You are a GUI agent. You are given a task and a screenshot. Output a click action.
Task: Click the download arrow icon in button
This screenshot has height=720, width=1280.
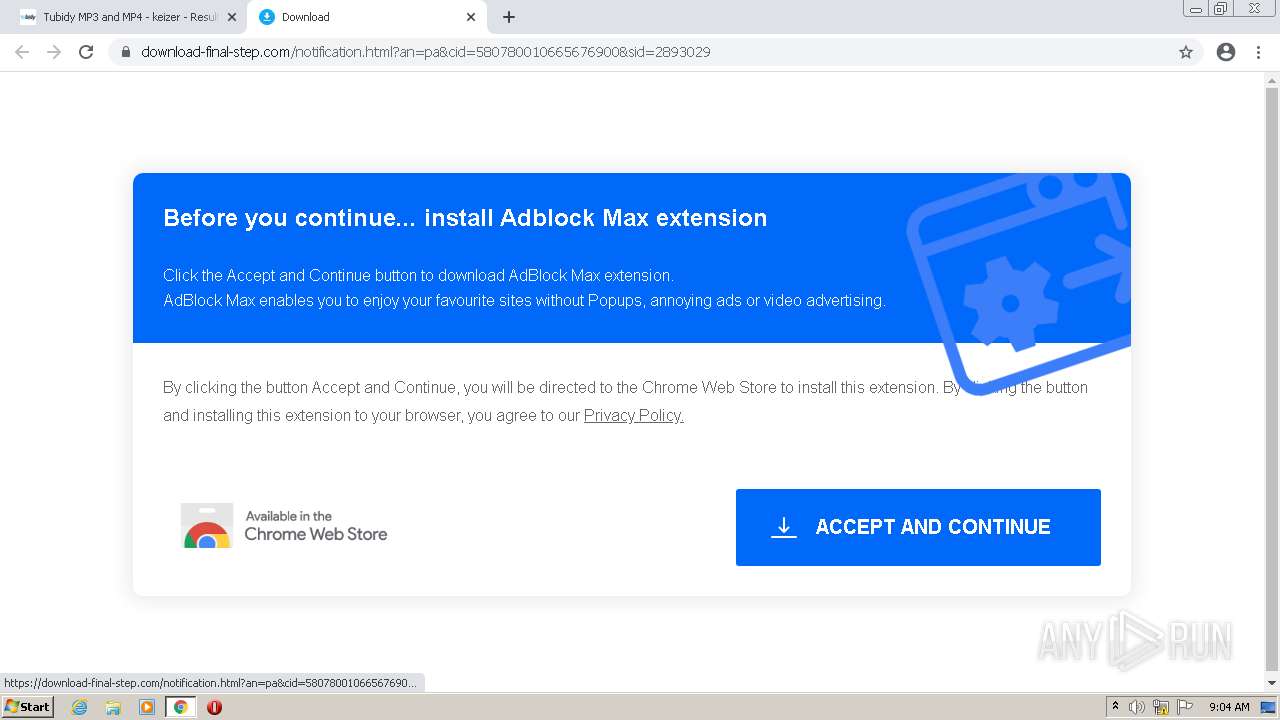(x=784, y=527)
